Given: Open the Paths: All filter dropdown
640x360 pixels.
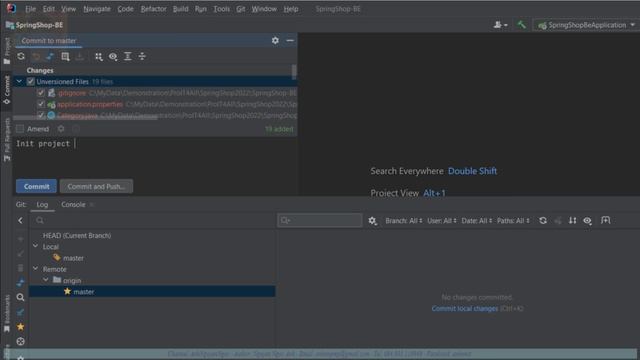Looking at the screenshot, I should pos(513,221).
